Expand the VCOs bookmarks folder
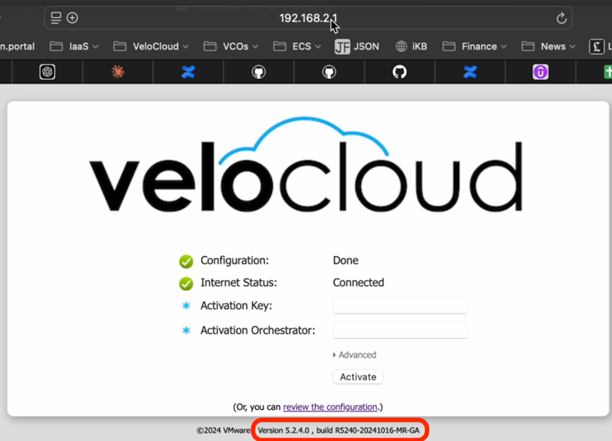 point(230,46)
